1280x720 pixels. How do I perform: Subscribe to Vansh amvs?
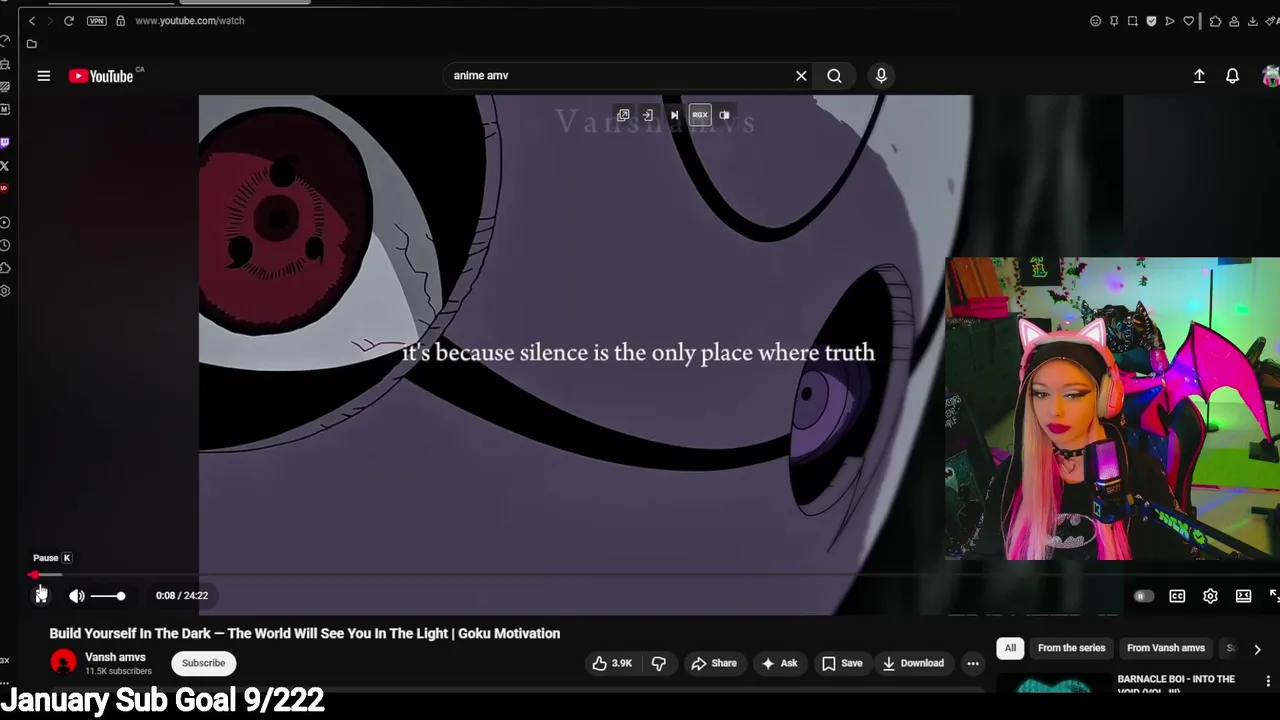(x=203, y=663)
